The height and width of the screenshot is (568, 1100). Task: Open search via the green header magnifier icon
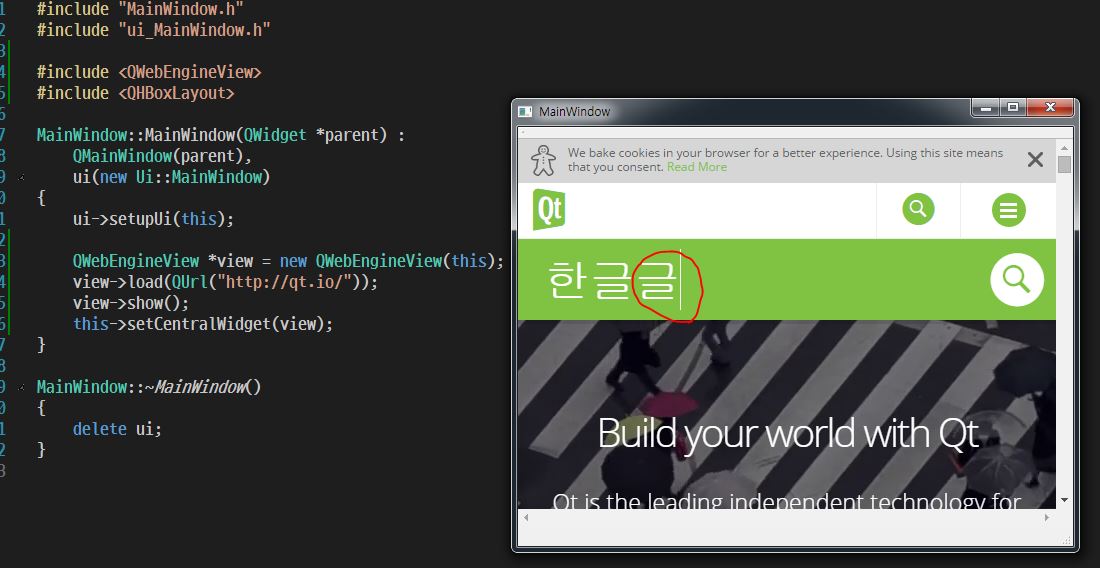pyautogui.click(x=917, y=210)
